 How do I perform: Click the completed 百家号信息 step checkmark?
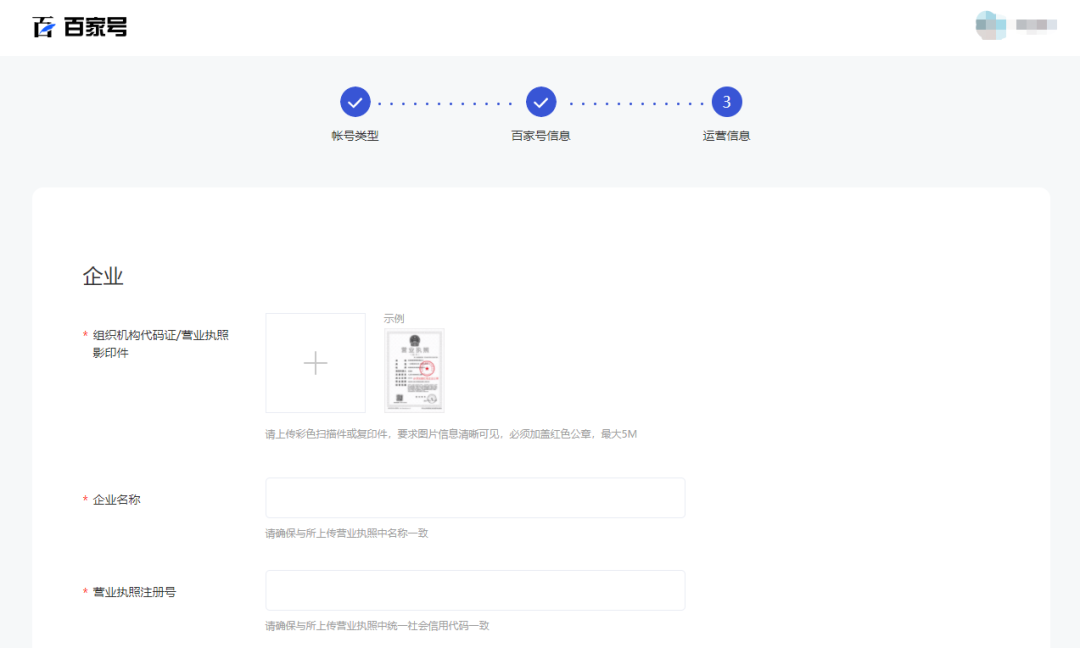point(540,101)
